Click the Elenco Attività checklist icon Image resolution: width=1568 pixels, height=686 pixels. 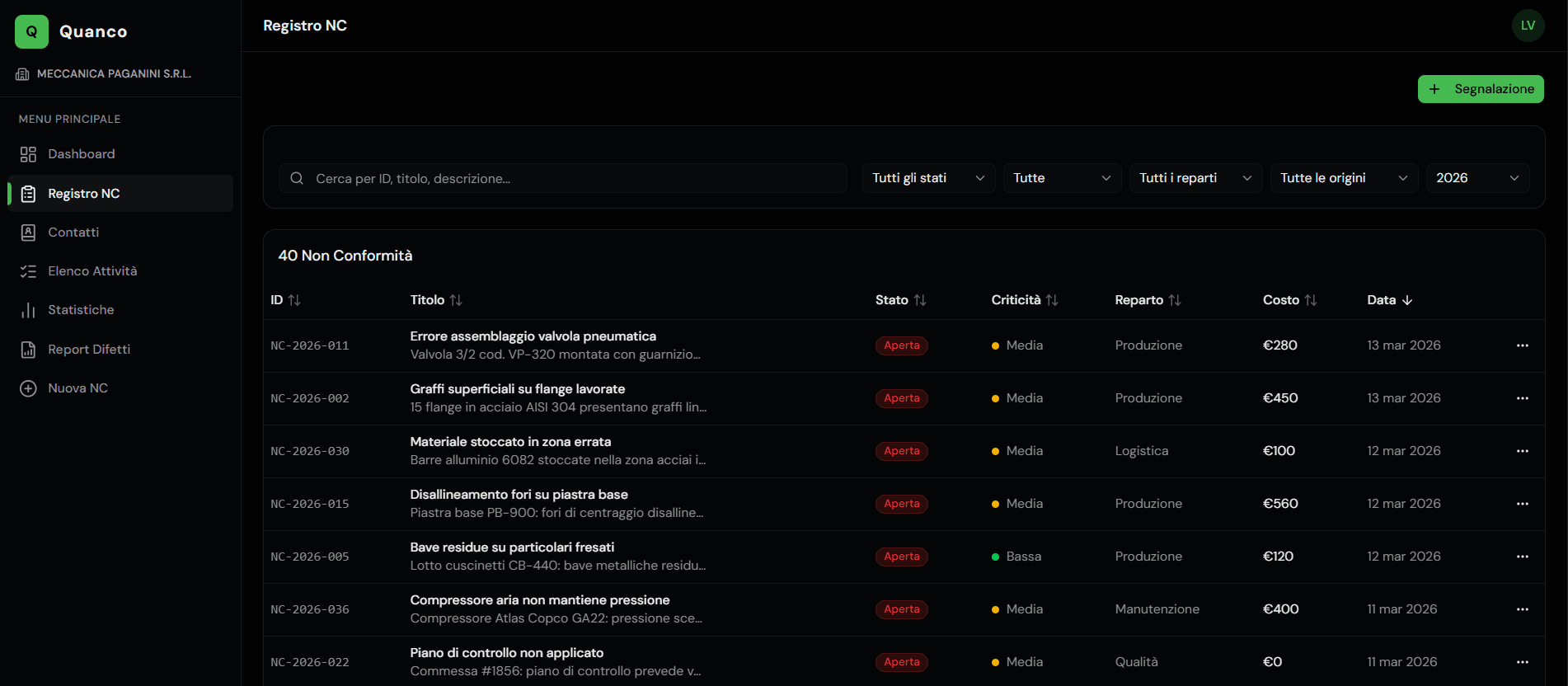coord(28,271)
